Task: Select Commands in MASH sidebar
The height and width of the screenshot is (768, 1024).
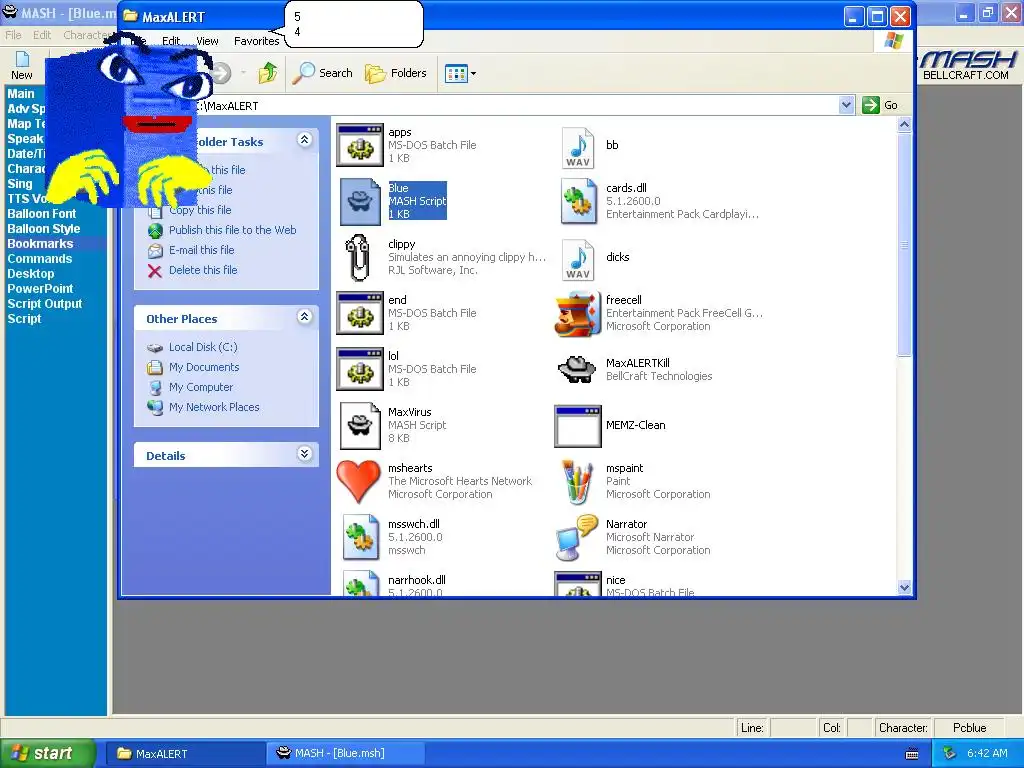Action: (40, 259)
